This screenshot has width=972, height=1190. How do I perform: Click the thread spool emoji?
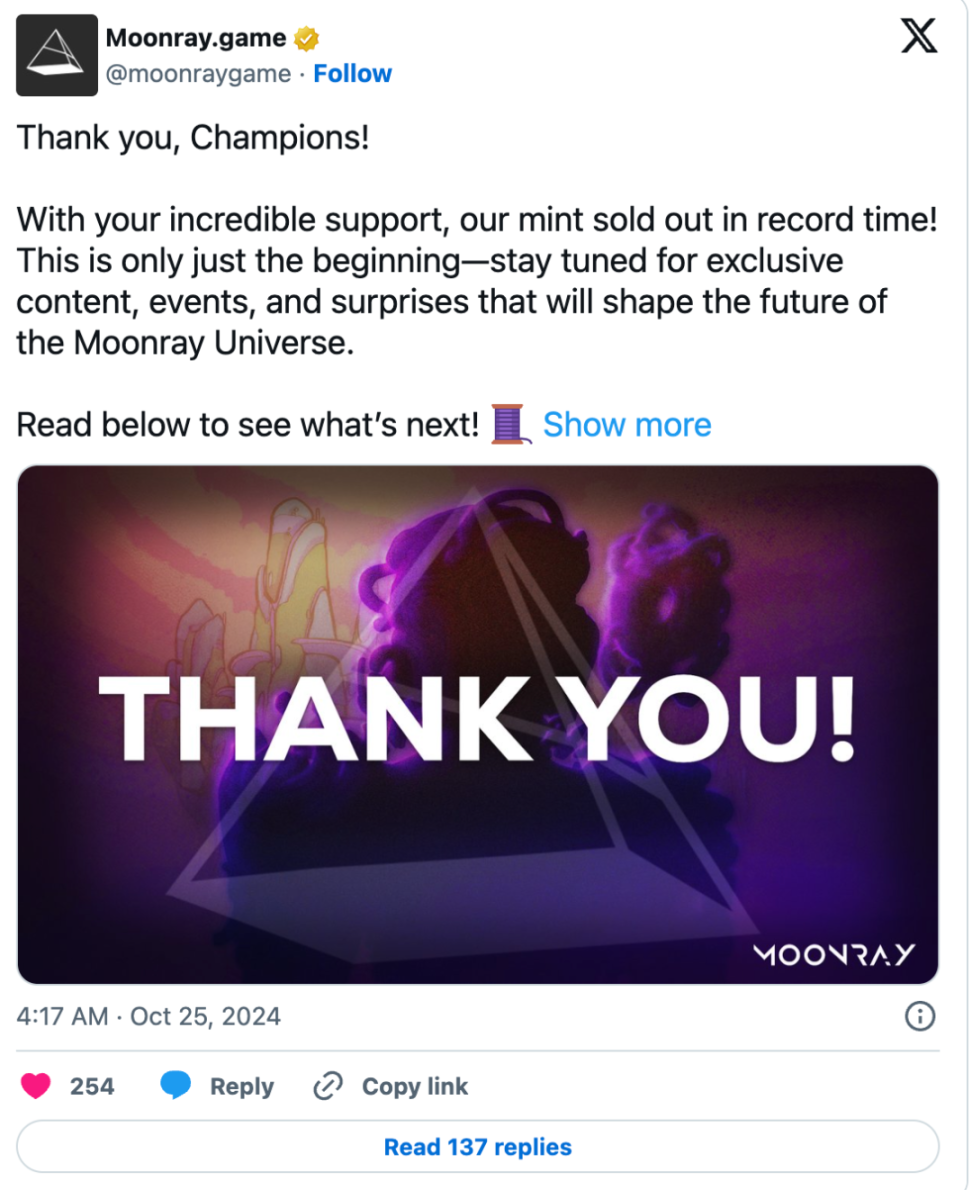tap(508, 424)
